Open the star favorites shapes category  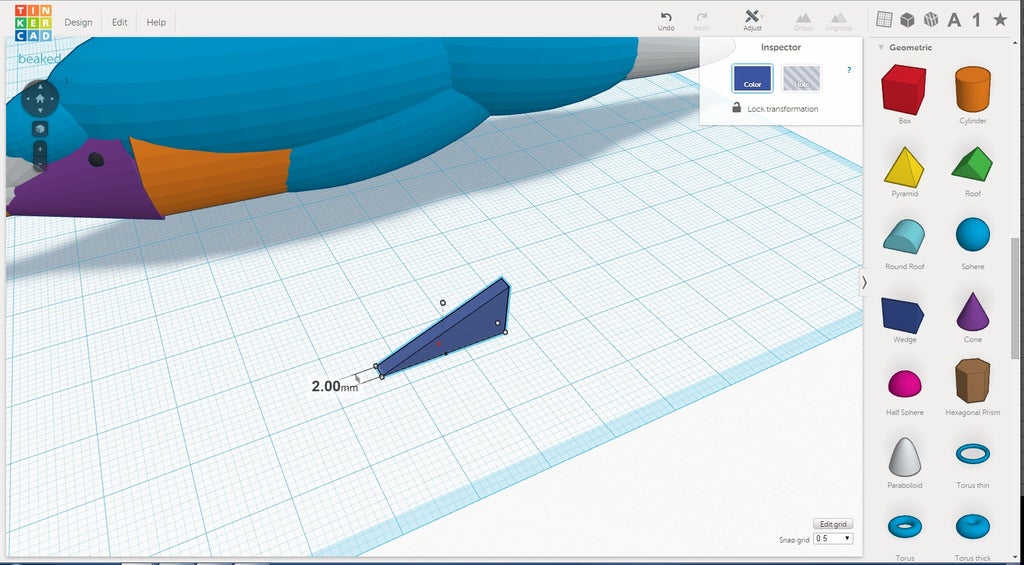point(1000,20)
